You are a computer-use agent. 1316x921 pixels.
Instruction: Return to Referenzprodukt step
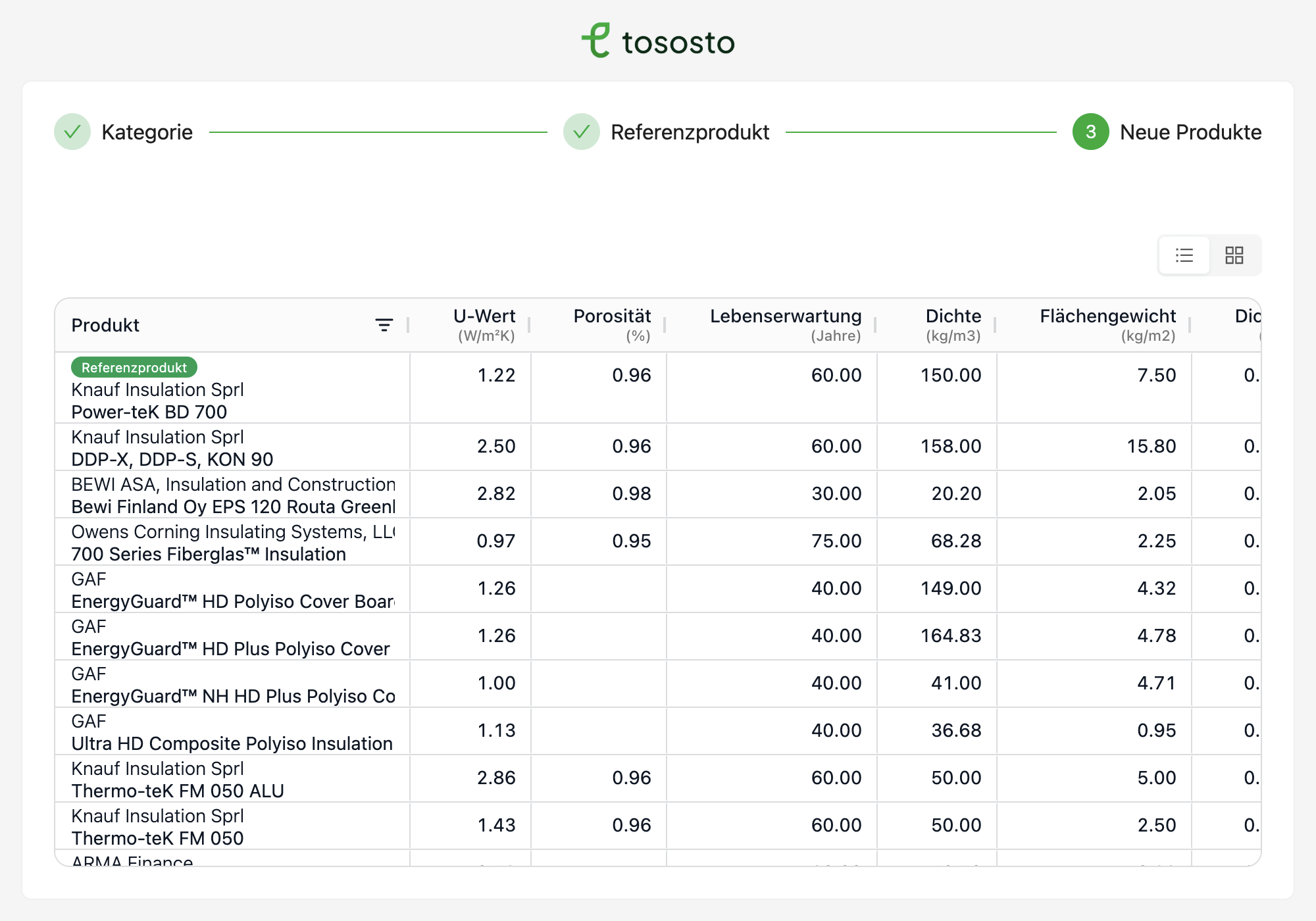(x=690, y=132)
